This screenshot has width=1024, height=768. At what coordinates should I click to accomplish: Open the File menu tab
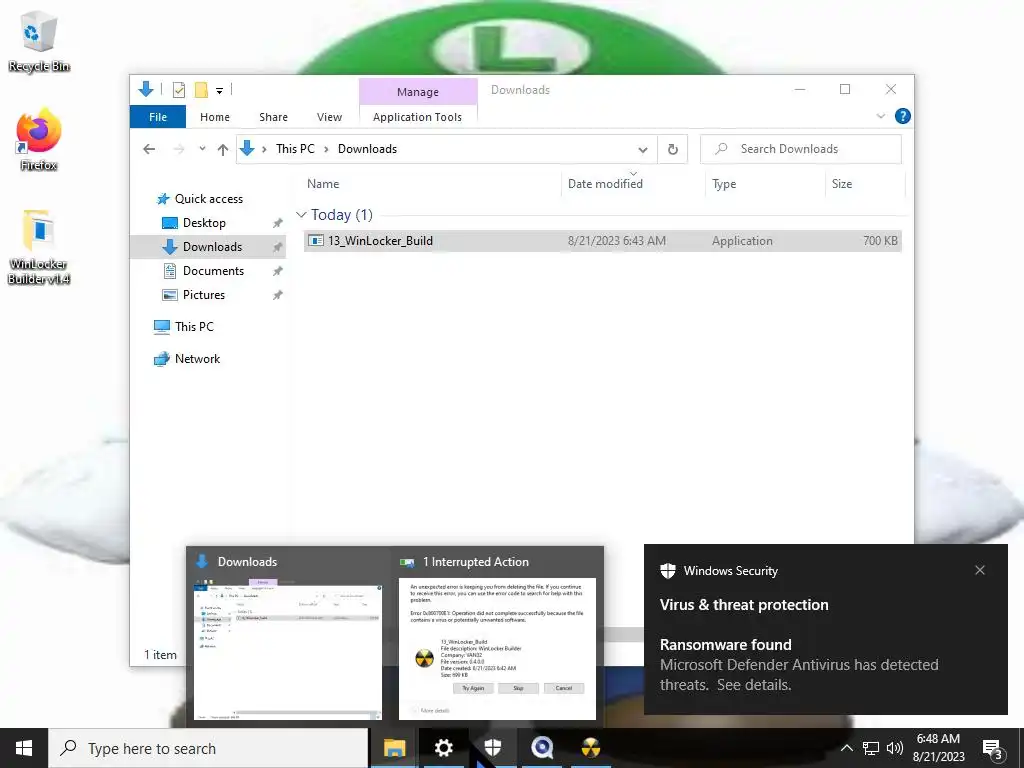point(158,117)
